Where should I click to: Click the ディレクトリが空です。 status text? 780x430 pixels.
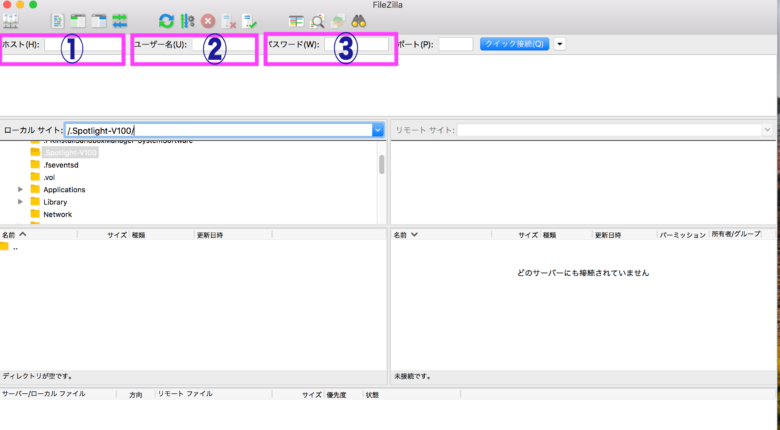point(38,376)
